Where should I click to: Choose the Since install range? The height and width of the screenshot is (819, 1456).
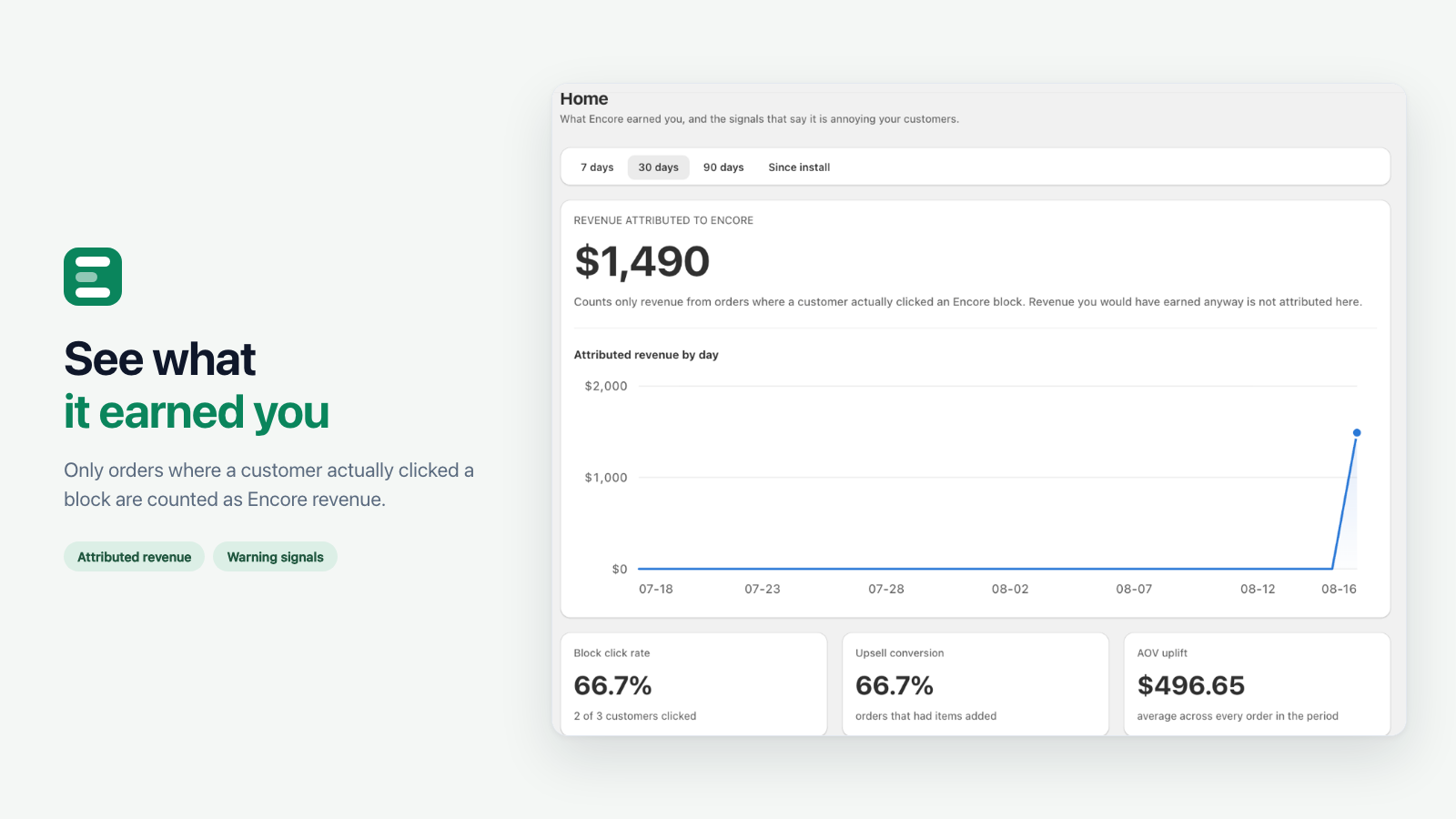[799, 167]
